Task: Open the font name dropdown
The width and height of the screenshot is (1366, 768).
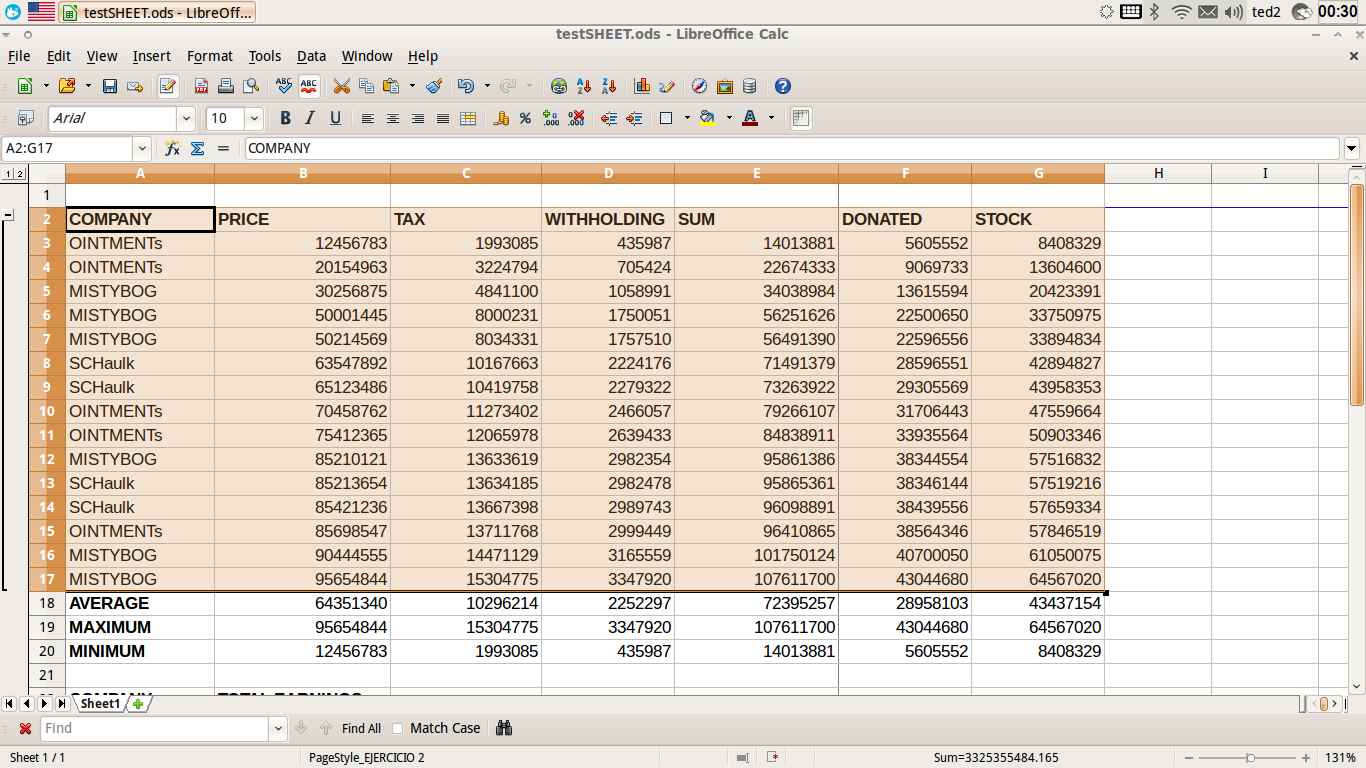Action: [x=188, y=119]
